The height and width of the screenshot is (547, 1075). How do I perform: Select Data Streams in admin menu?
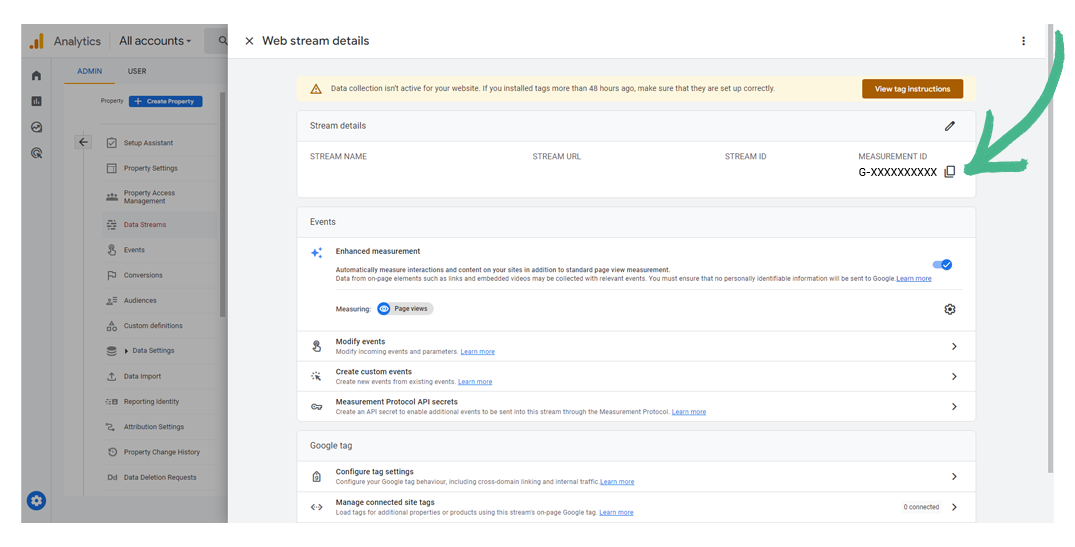tap(145, 225)
